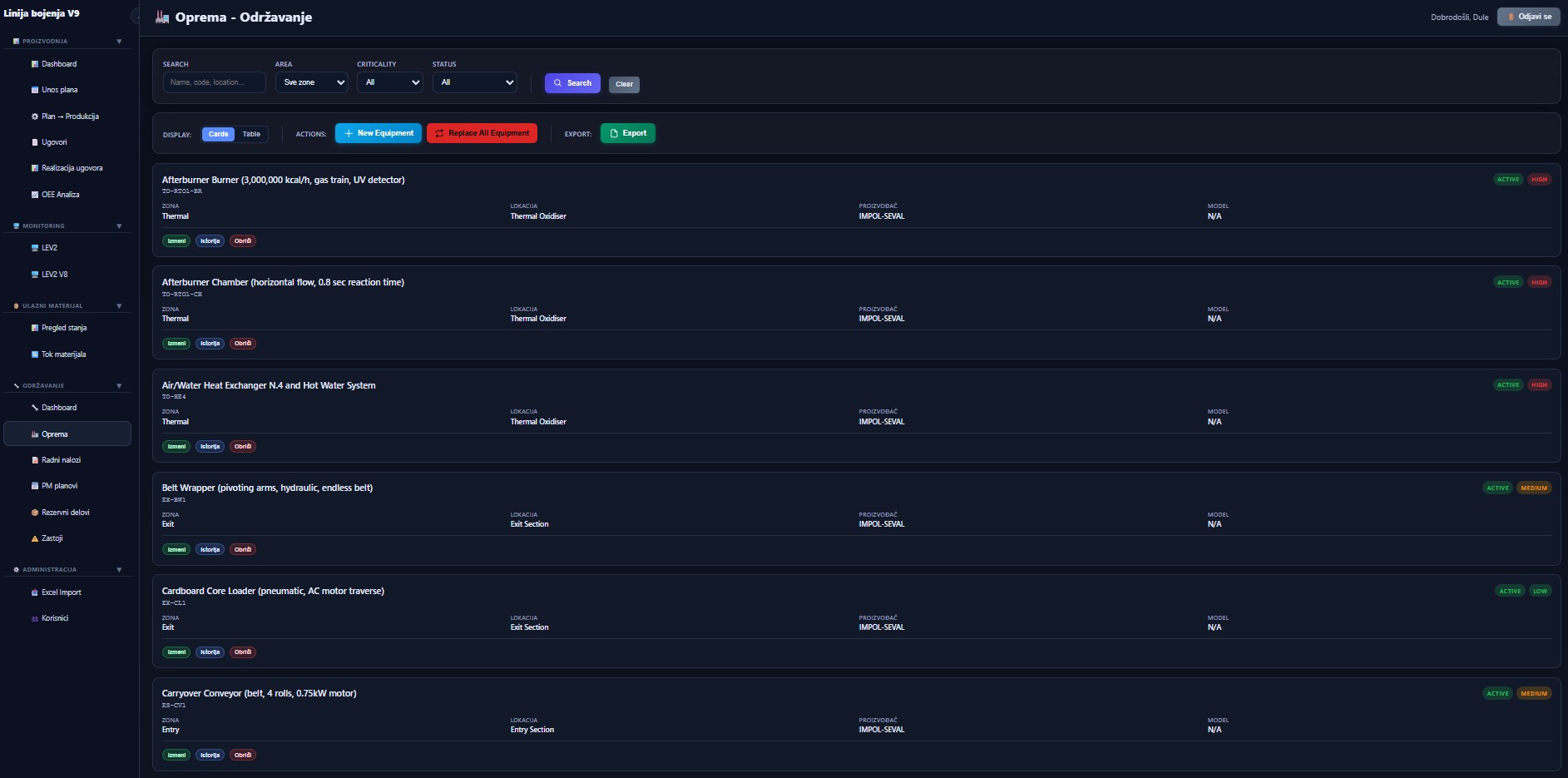Image resolution: width=1568 pixels, height=778 pixels.
Task: Switch display to Table view
Action: pos(251,134)
